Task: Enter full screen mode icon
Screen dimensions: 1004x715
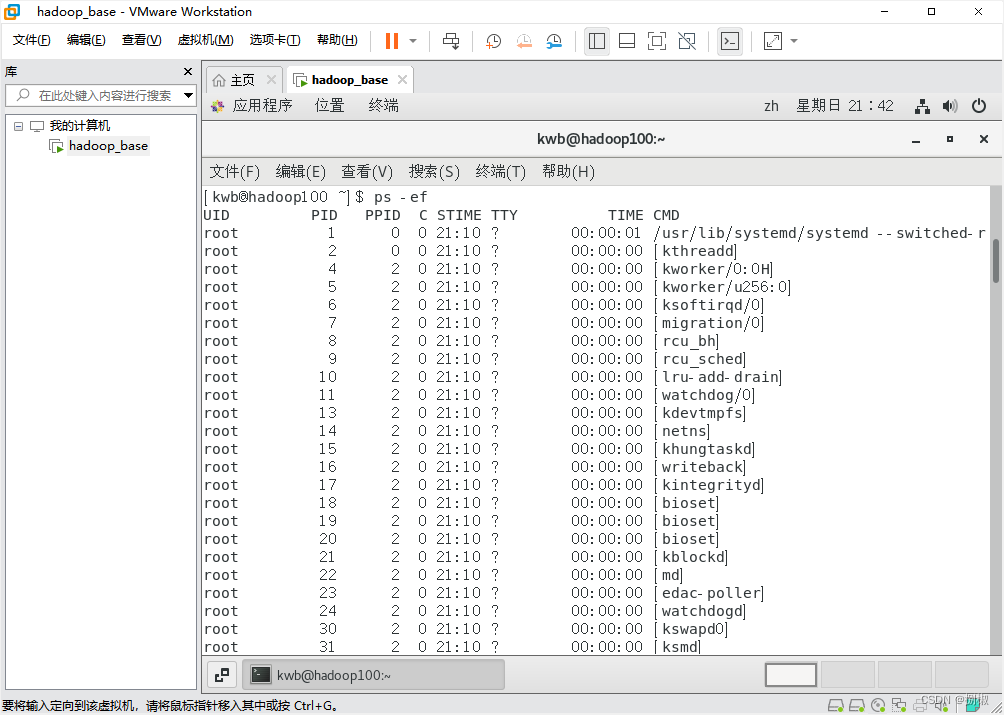Action: (x=656, y=41)
